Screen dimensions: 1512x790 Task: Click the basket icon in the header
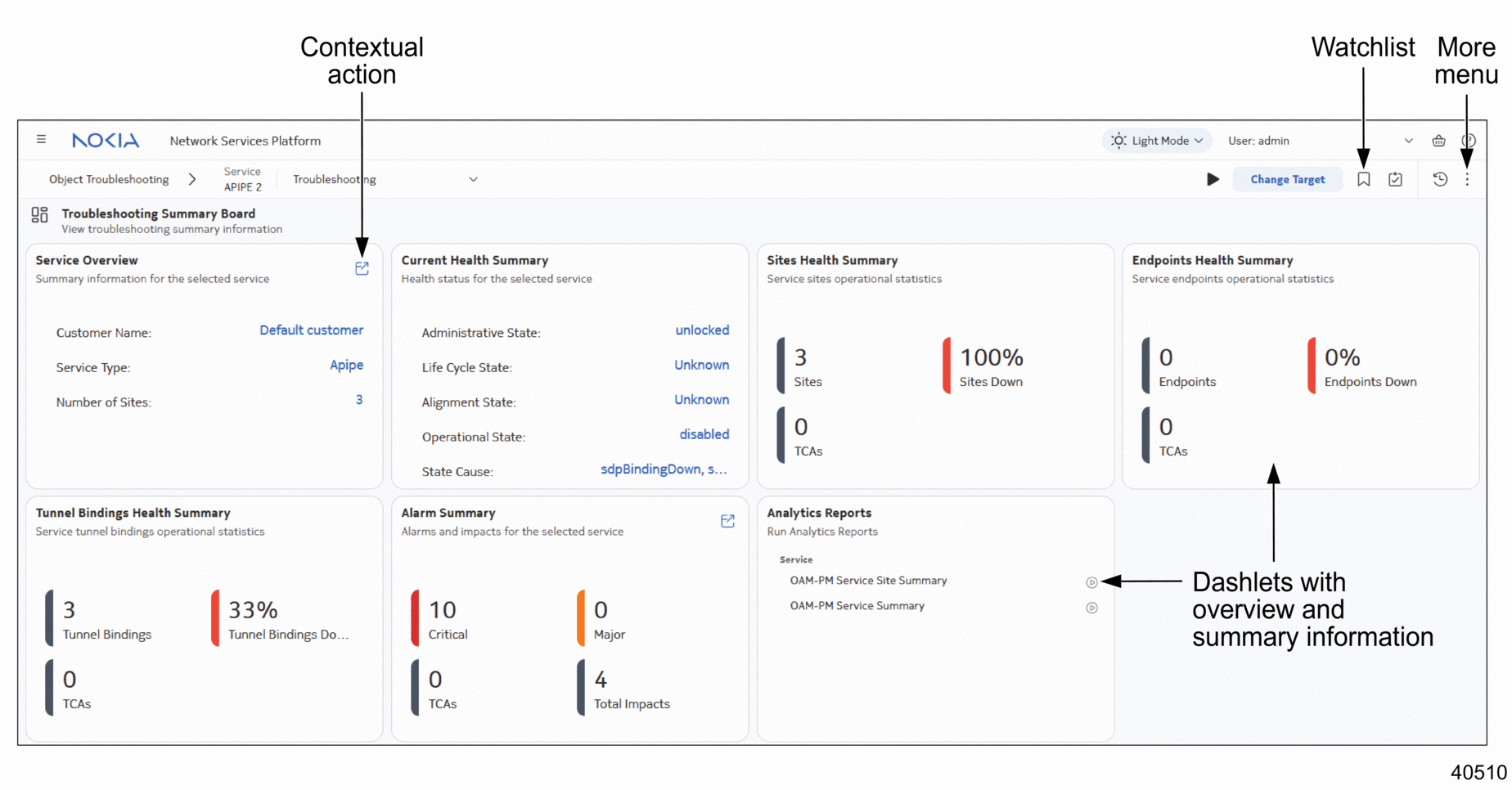click(x=1439, y=140)
